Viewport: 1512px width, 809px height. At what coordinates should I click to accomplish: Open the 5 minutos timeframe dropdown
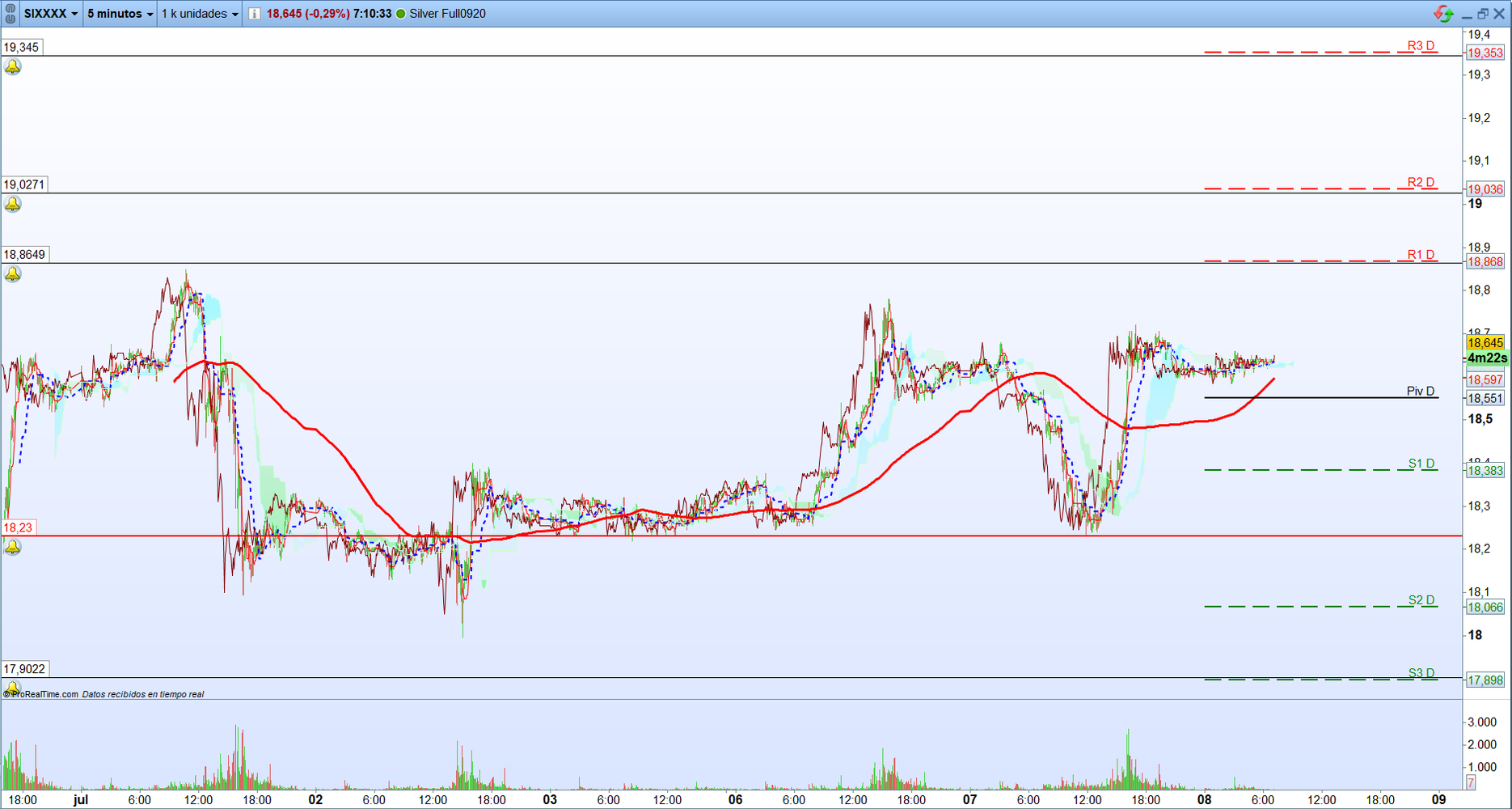click(x=120, y=14)
